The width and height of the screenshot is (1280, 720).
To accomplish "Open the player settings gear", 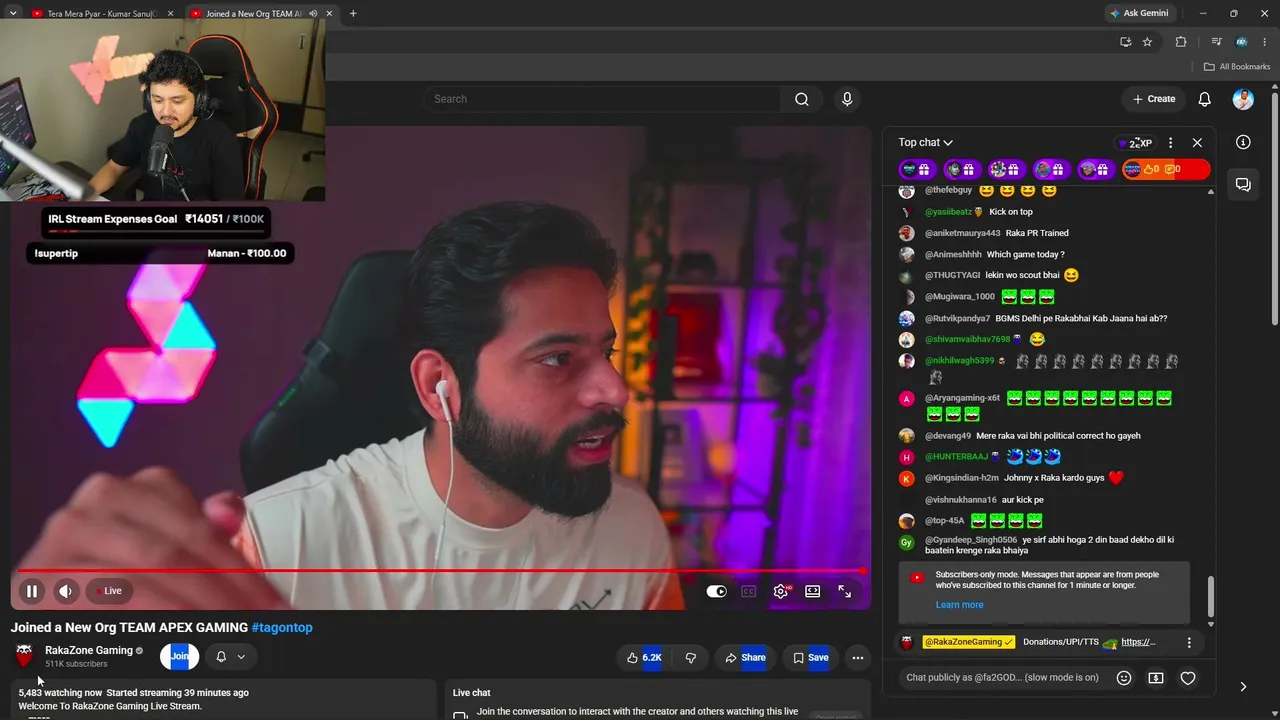I will tap(781, 591).
